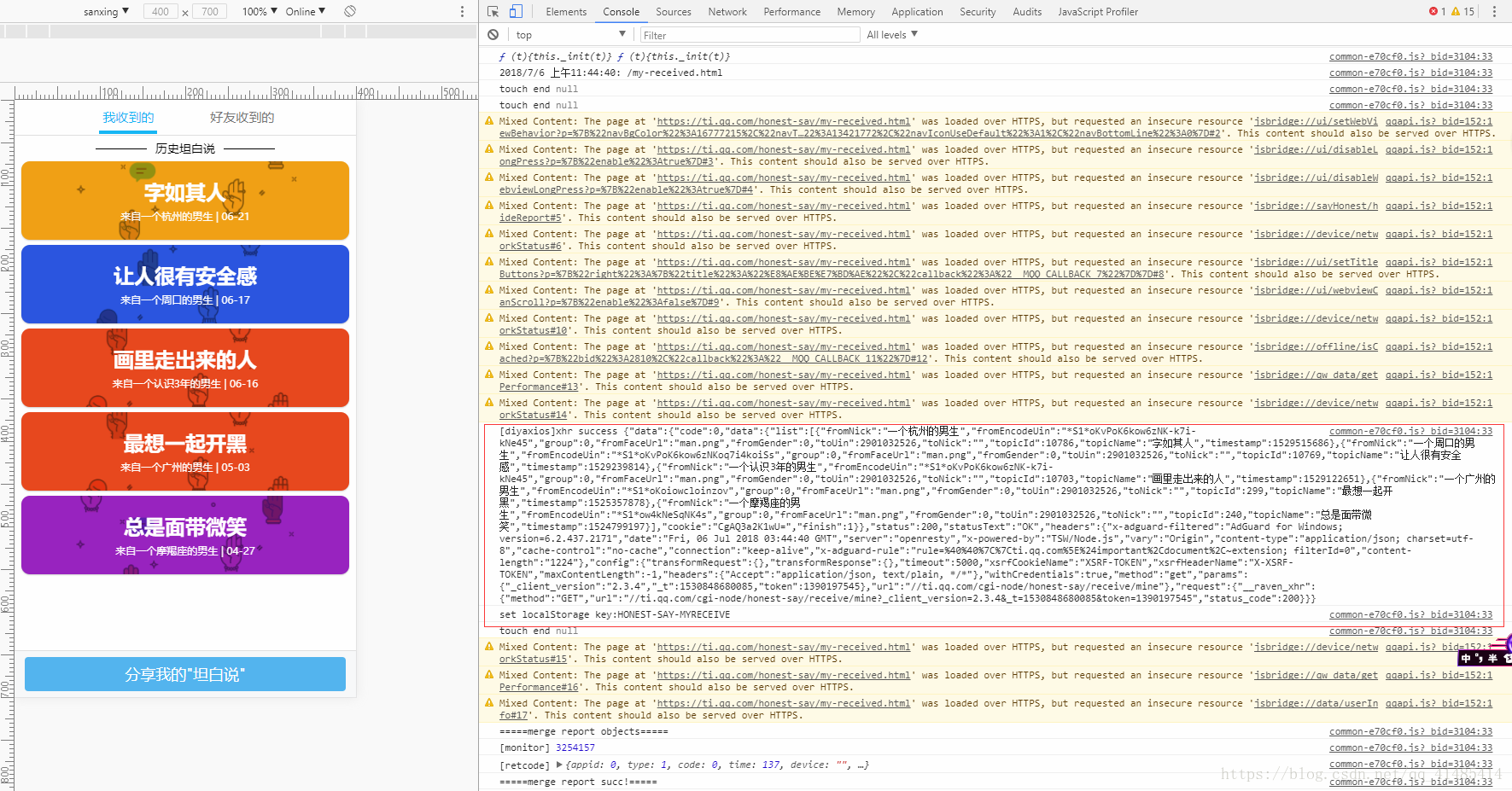
Task: Click warning icon on the orkStatus#14 row
Action: pyautogui.click(x=489, y=403)
